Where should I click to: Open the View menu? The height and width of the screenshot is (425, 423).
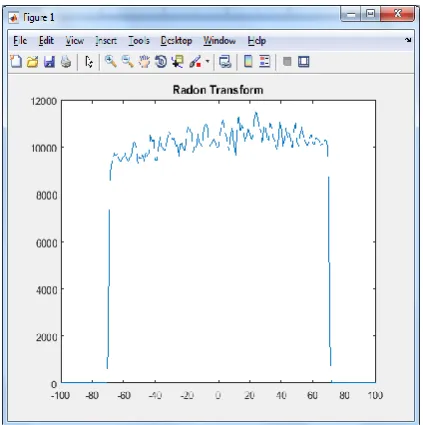(74, 41)
